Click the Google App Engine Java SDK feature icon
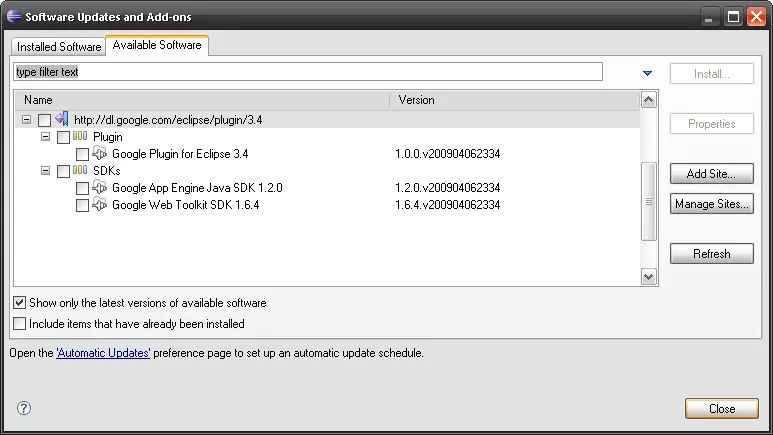The height and width of the screenshot is (435, 773). click(x=100, y=187)
